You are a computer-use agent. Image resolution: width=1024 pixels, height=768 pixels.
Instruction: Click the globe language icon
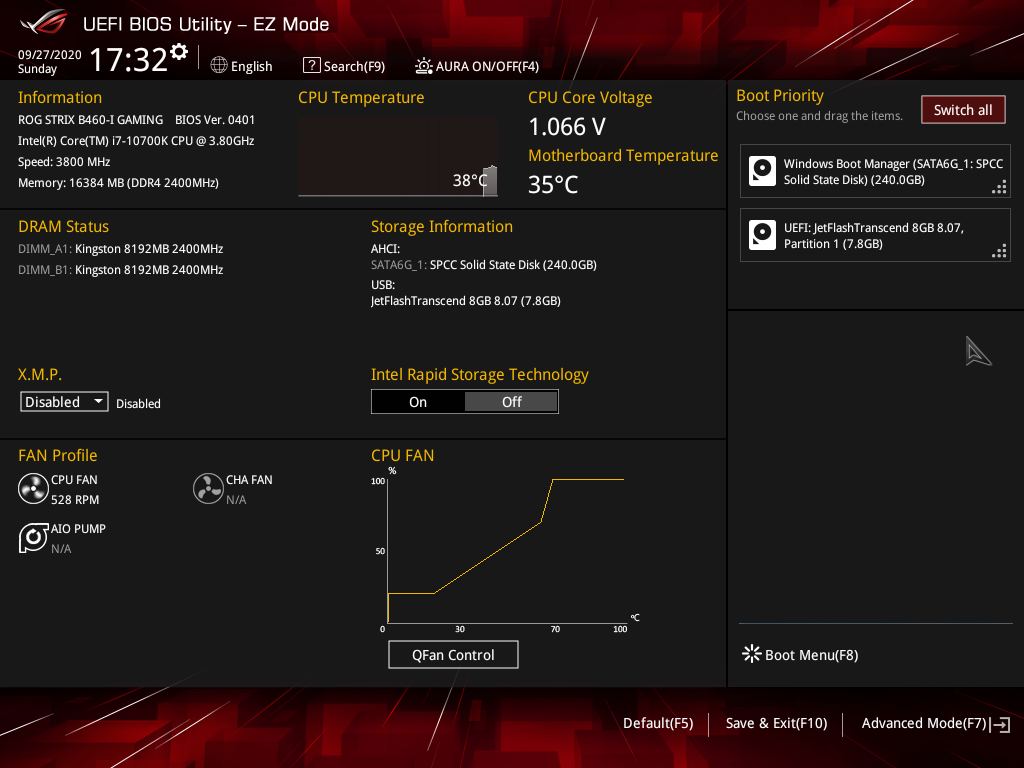(x=219, y=65)
